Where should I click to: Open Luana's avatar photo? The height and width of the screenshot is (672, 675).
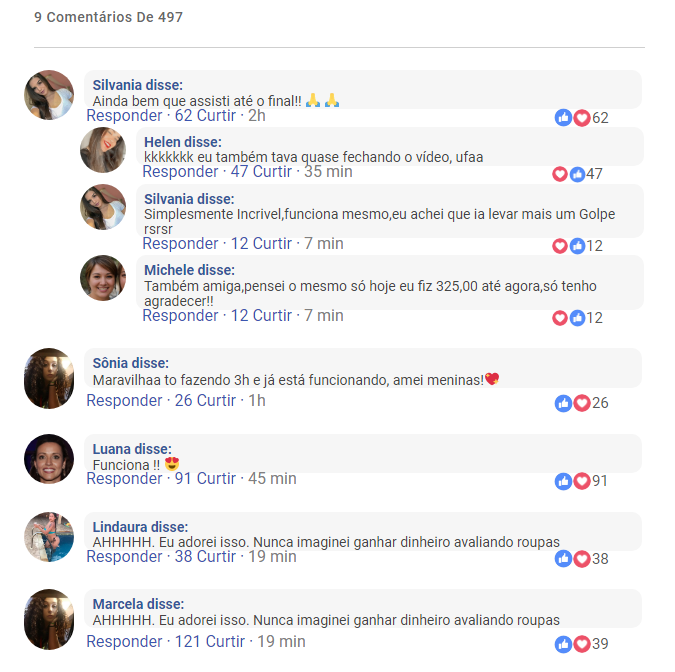pyautogui.click(x=49, y=459)
